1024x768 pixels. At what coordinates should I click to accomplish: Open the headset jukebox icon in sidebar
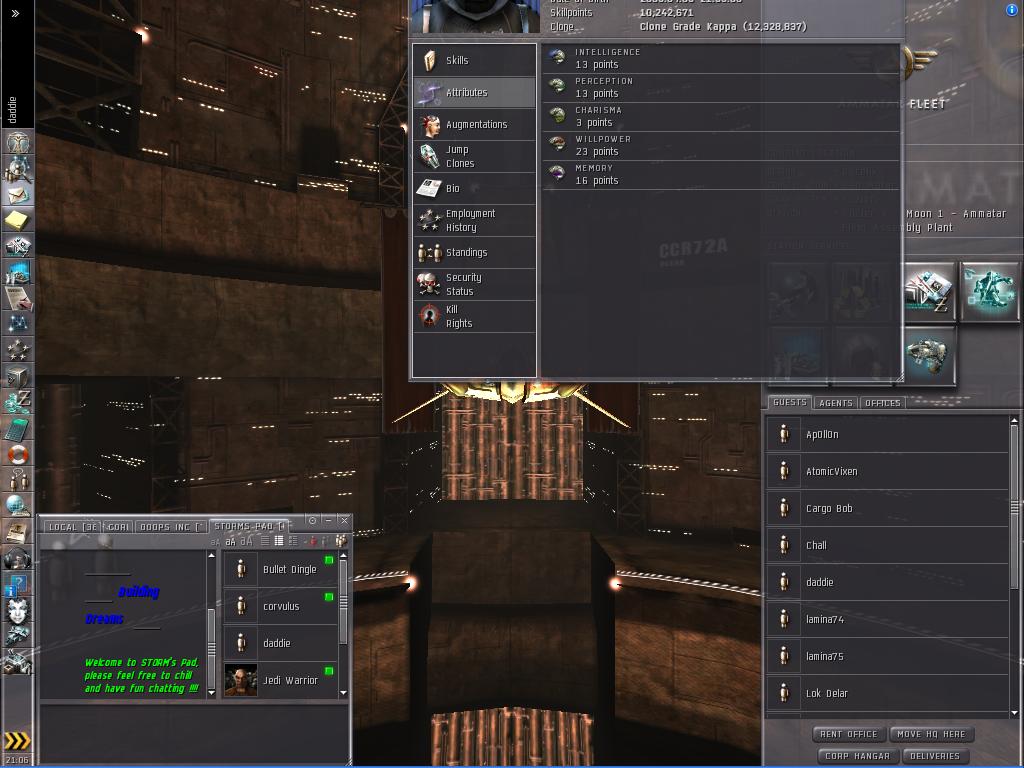(x=18, y=558)
